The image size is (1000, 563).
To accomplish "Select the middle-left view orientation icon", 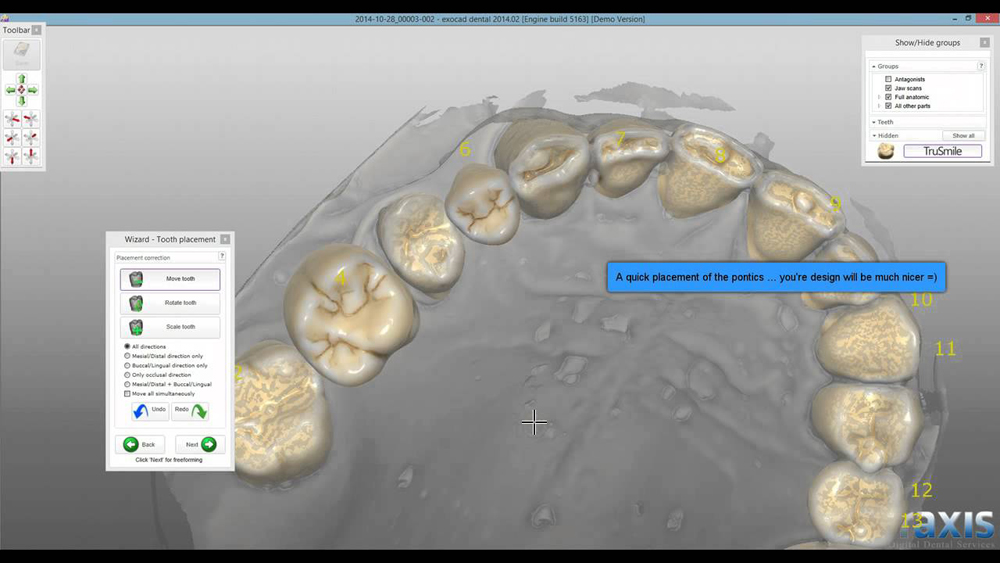I will pyautogui.click(x=12, y=138).
